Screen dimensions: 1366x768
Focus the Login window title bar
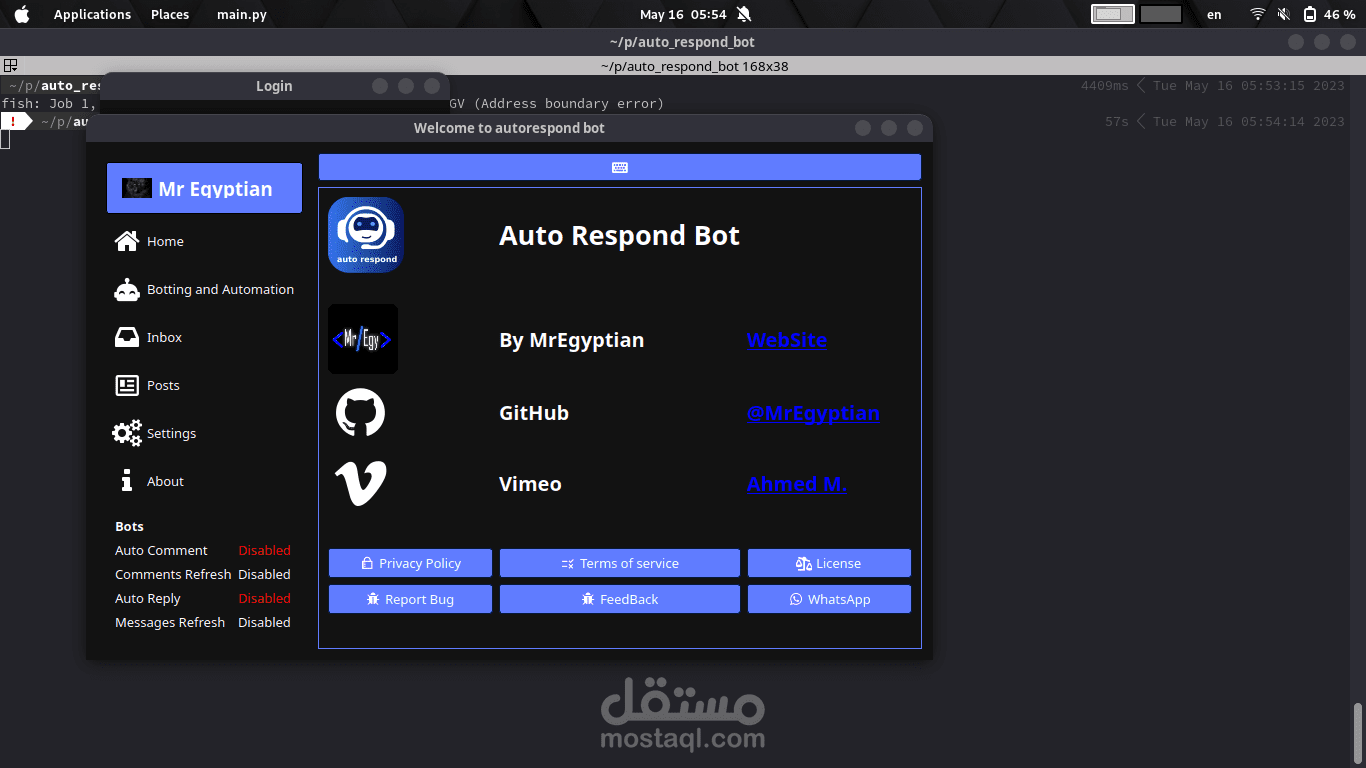275,86
